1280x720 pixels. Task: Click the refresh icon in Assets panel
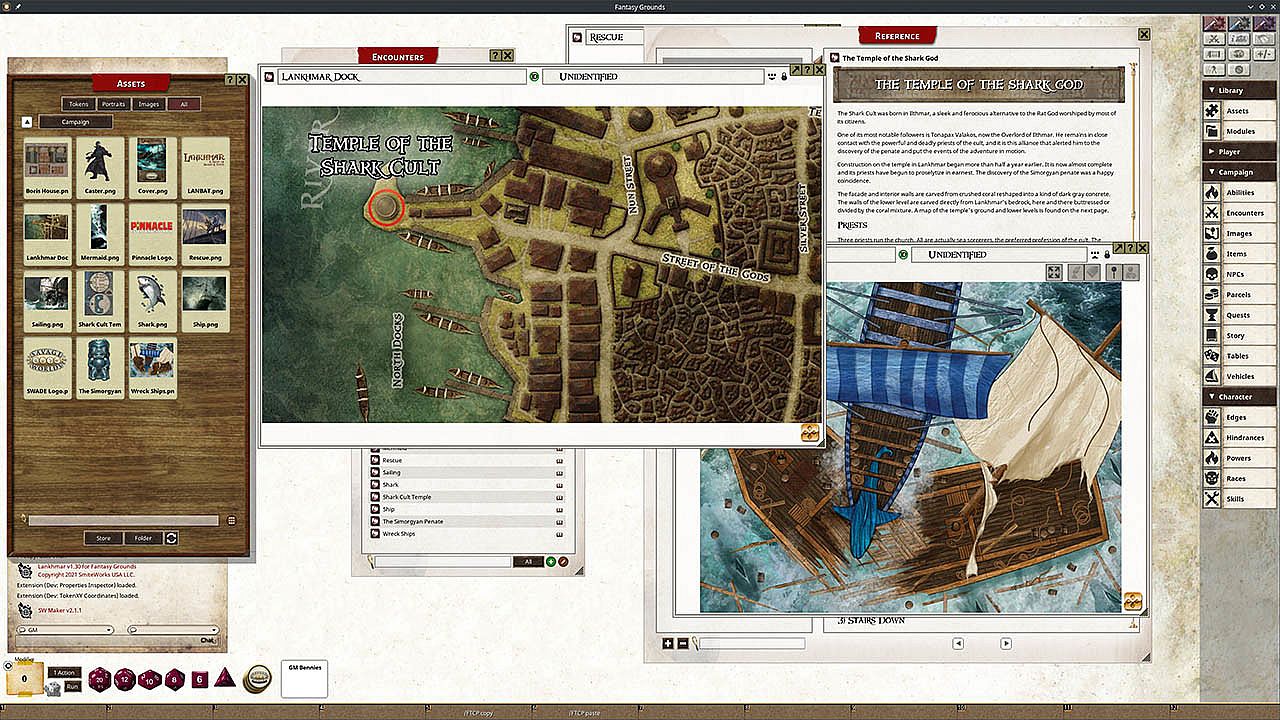tap(172, 538)
